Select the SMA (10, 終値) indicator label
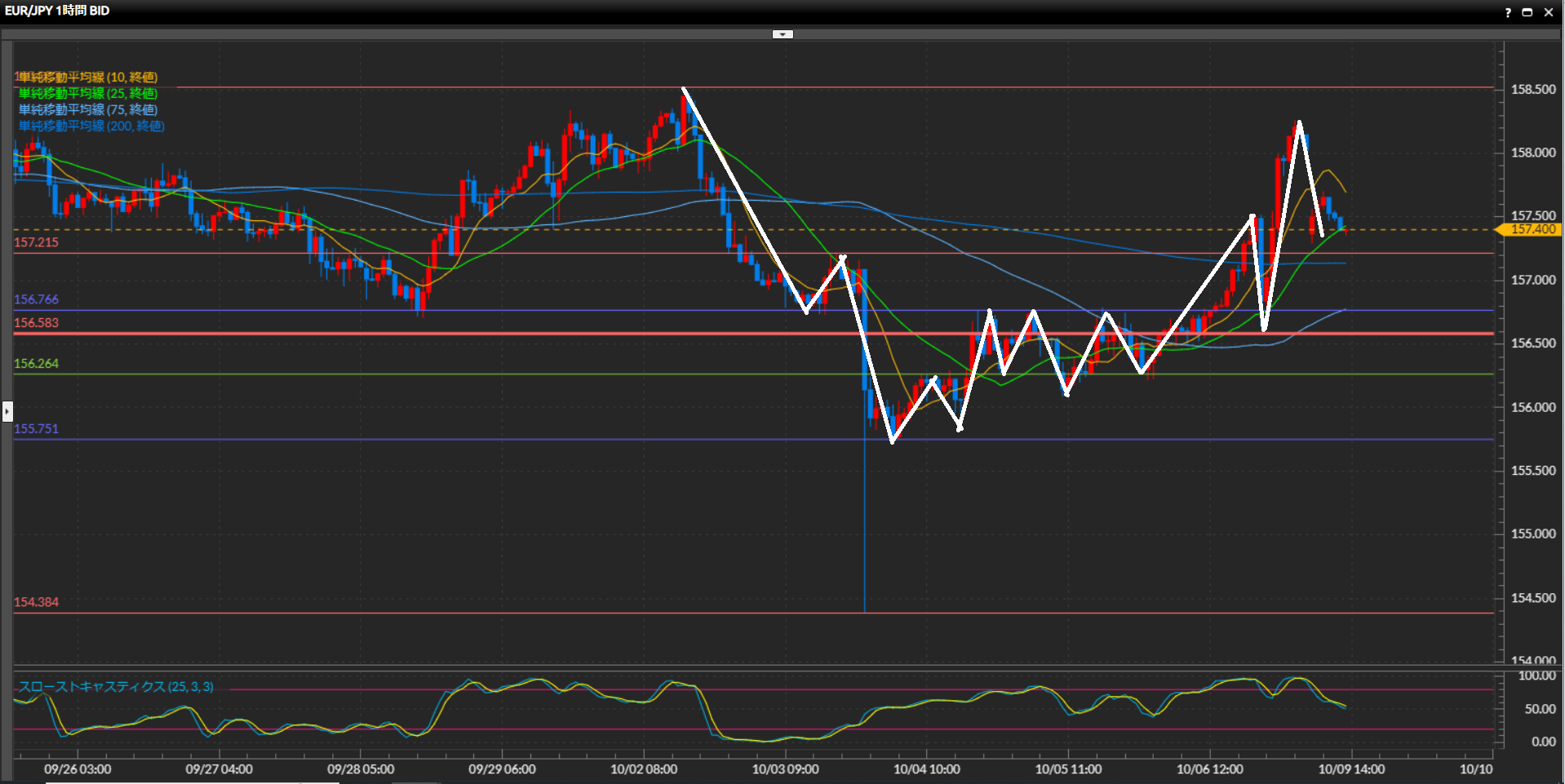The height and width of the screenshot is (784, 1565). 87,78
